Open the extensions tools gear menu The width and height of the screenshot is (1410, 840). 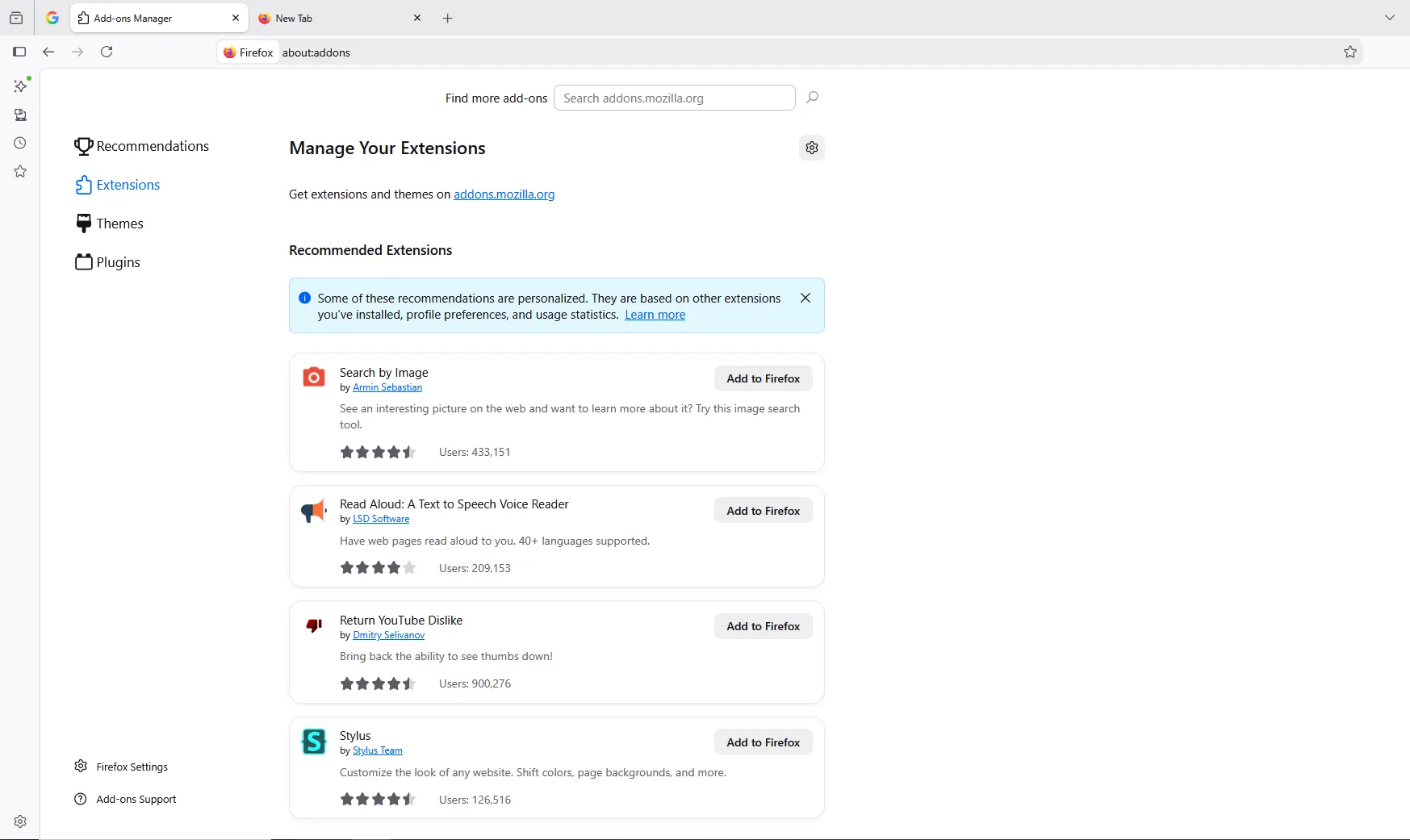[x=812, y=148]
